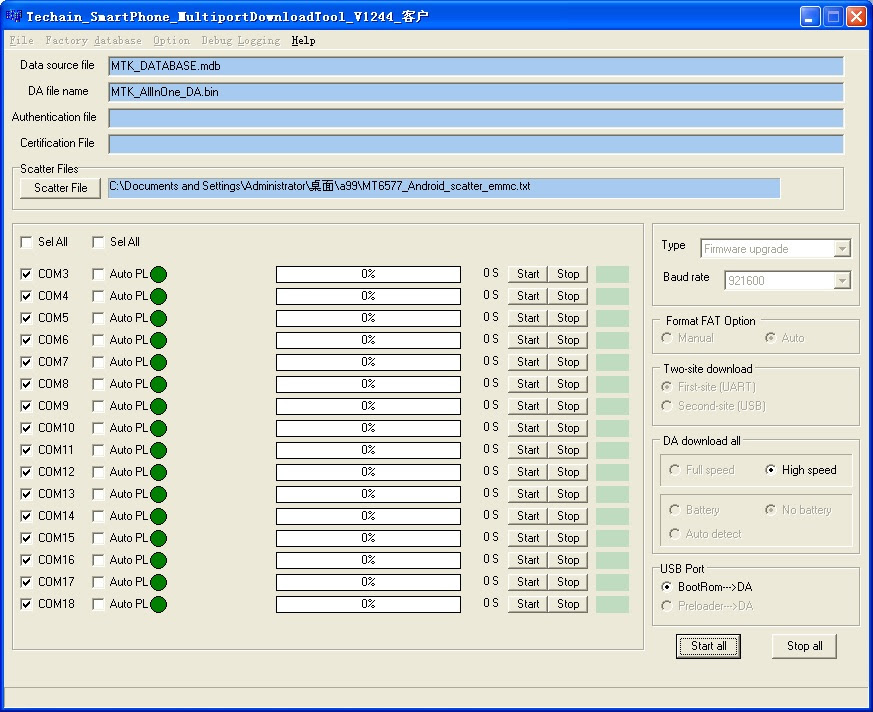Start download on COM8 row
This screenshot has height=712, width=873.
(528, 384)
